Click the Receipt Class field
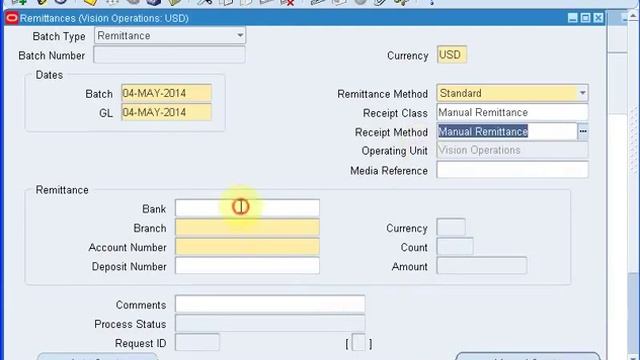Image resolution: width=640 pixels, height=360 pixels. [512, 113]
